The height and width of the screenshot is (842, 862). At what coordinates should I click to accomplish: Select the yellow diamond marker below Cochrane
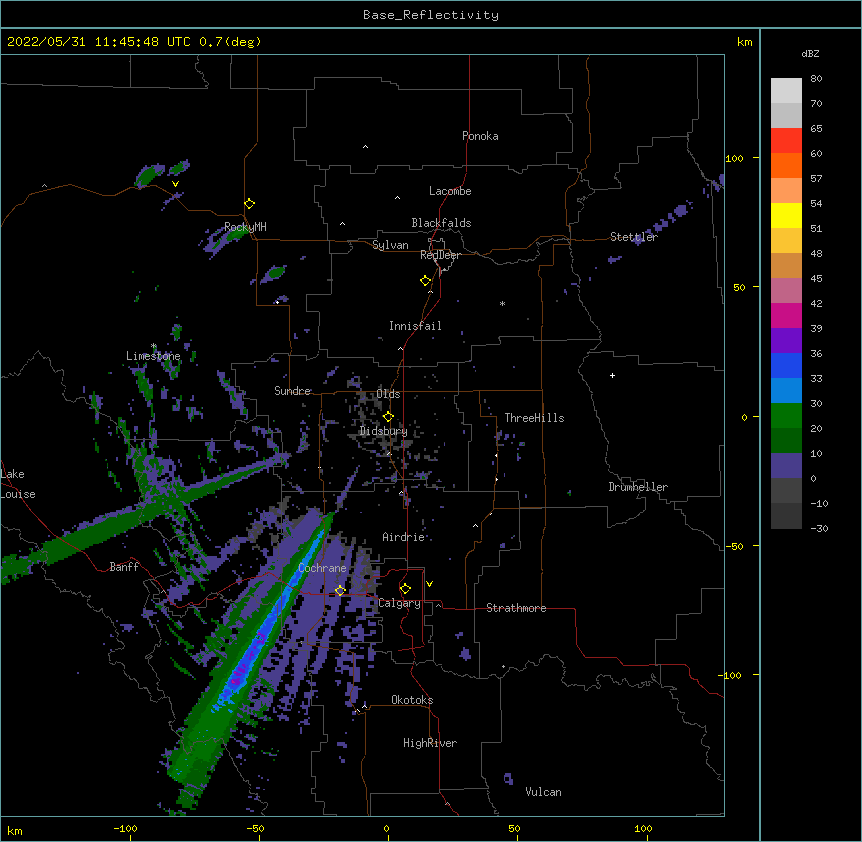[x=340, y=591]
